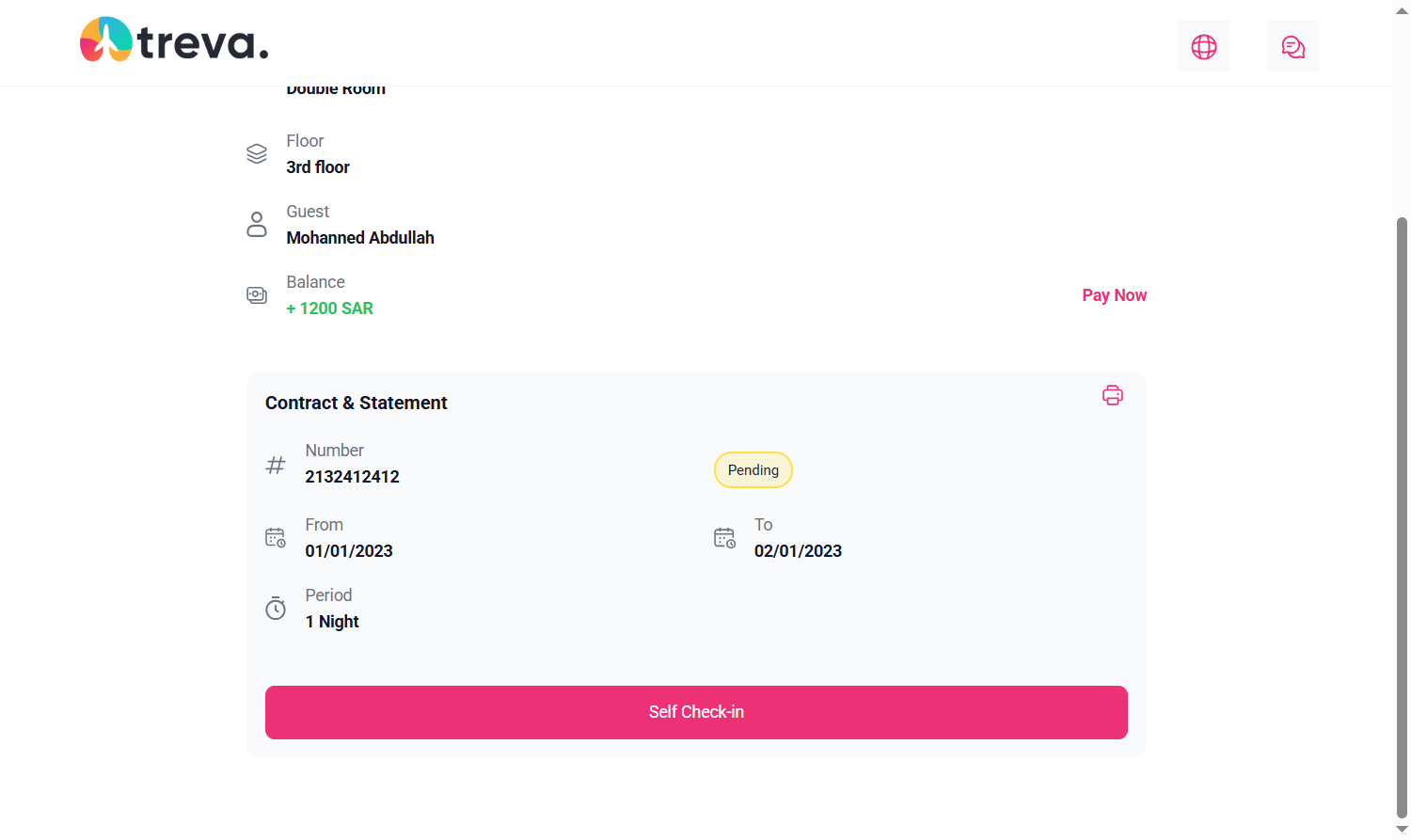Click the scrollbar up arrow

coord(1402,10)
